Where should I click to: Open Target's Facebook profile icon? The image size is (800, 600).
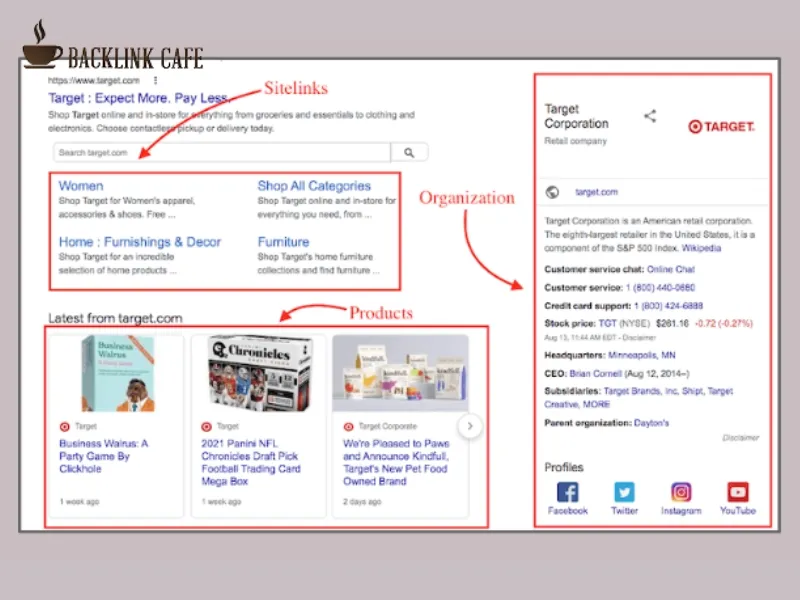pos(567,492)
